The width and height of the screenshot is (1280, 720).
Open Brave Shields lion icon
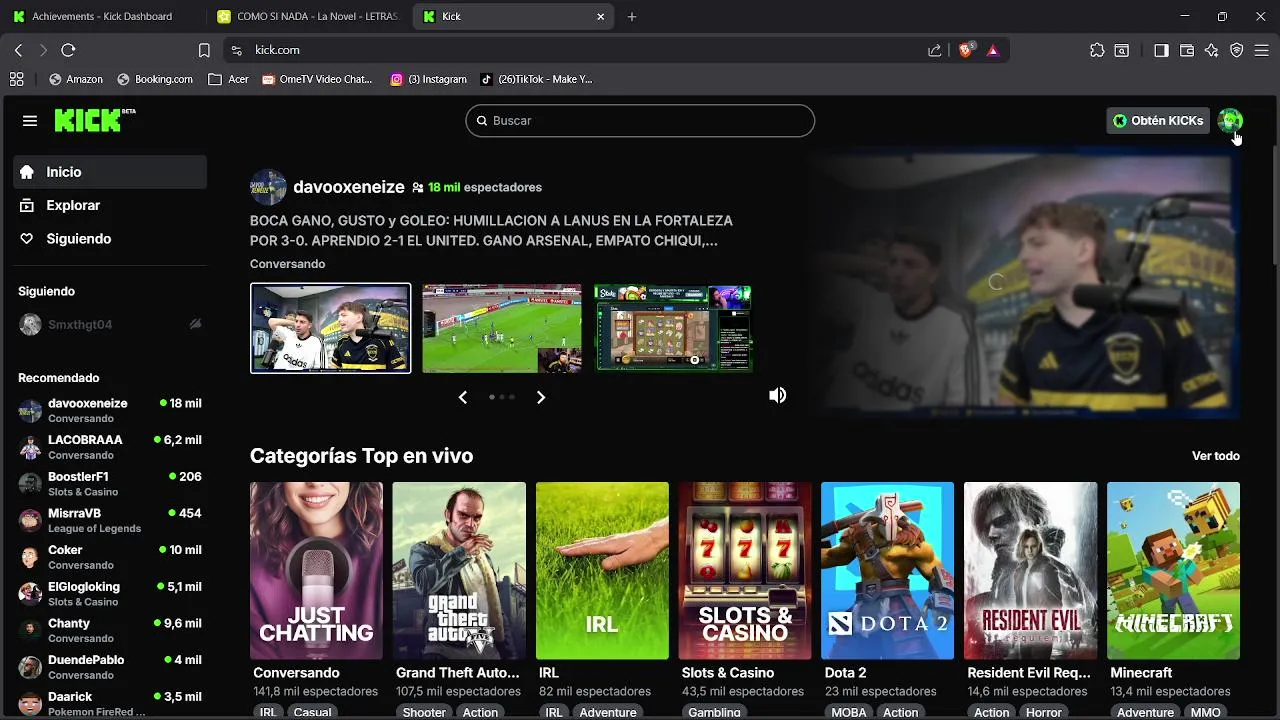coord(965,50)
